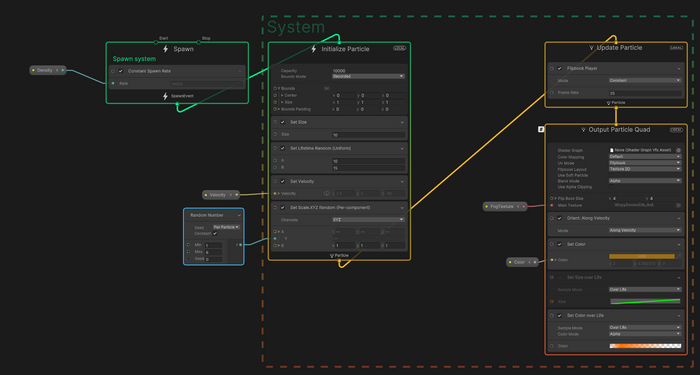Click the Velocity node output port

point(237,195)
